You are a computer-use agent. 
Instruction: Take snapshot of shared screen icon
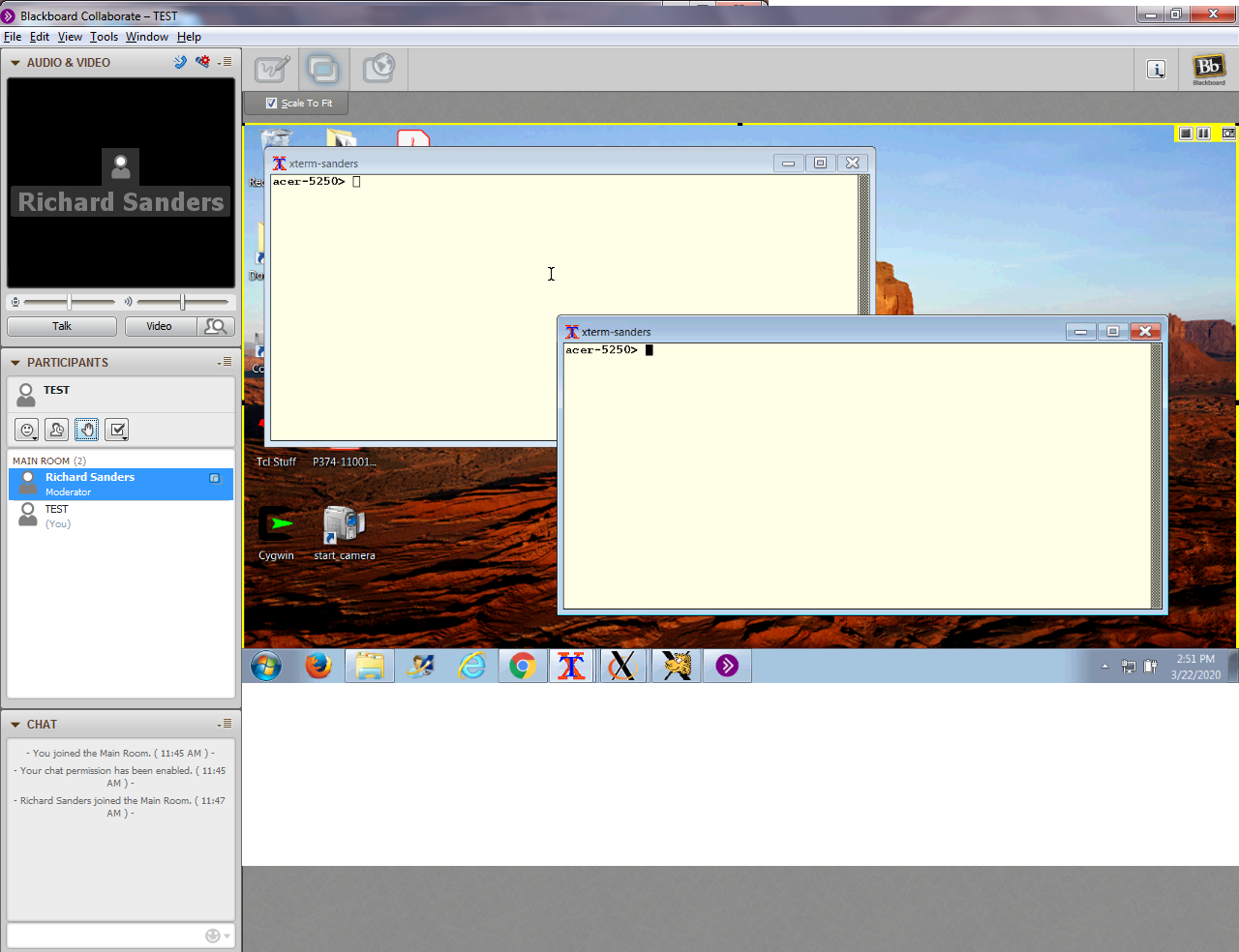(x=1228, y=134)
